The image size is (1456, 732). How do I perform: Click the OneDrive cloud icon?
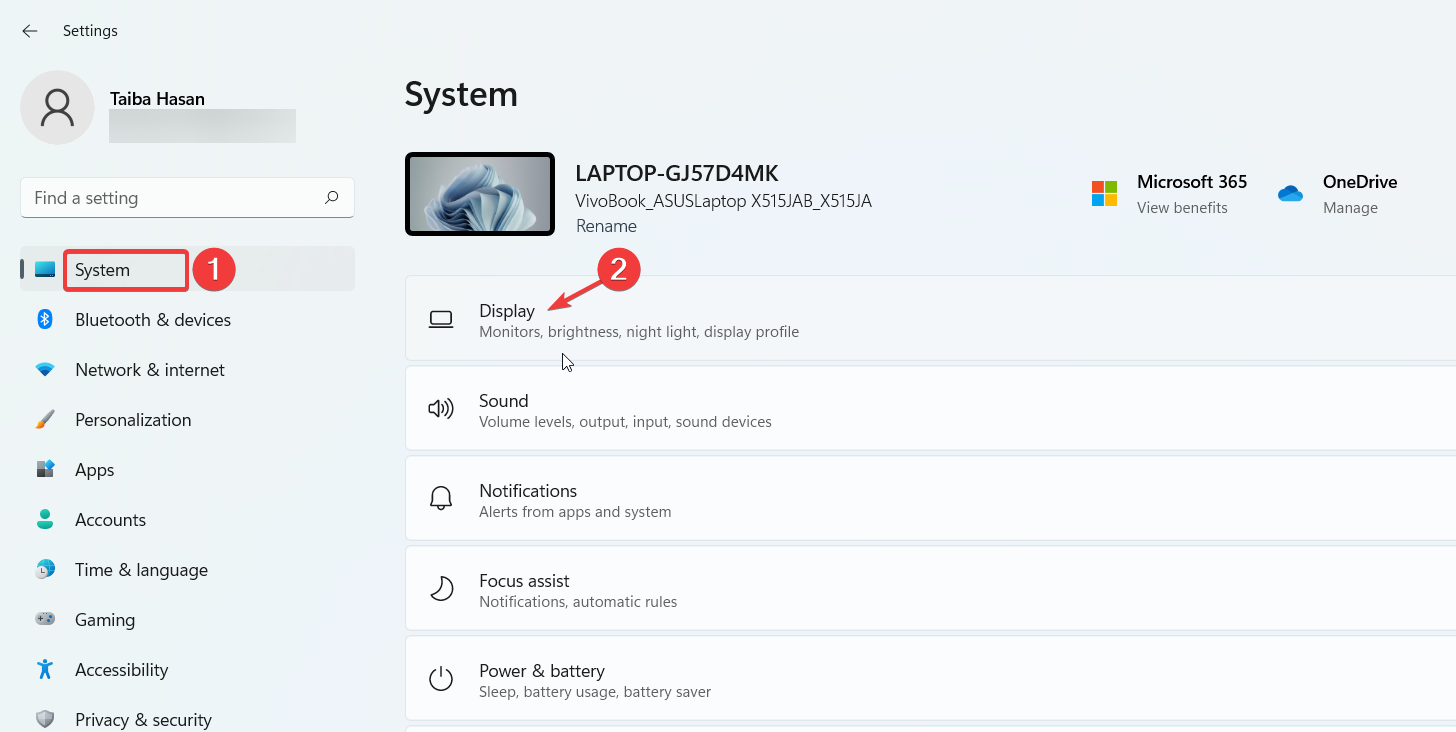pos(1290,193)
